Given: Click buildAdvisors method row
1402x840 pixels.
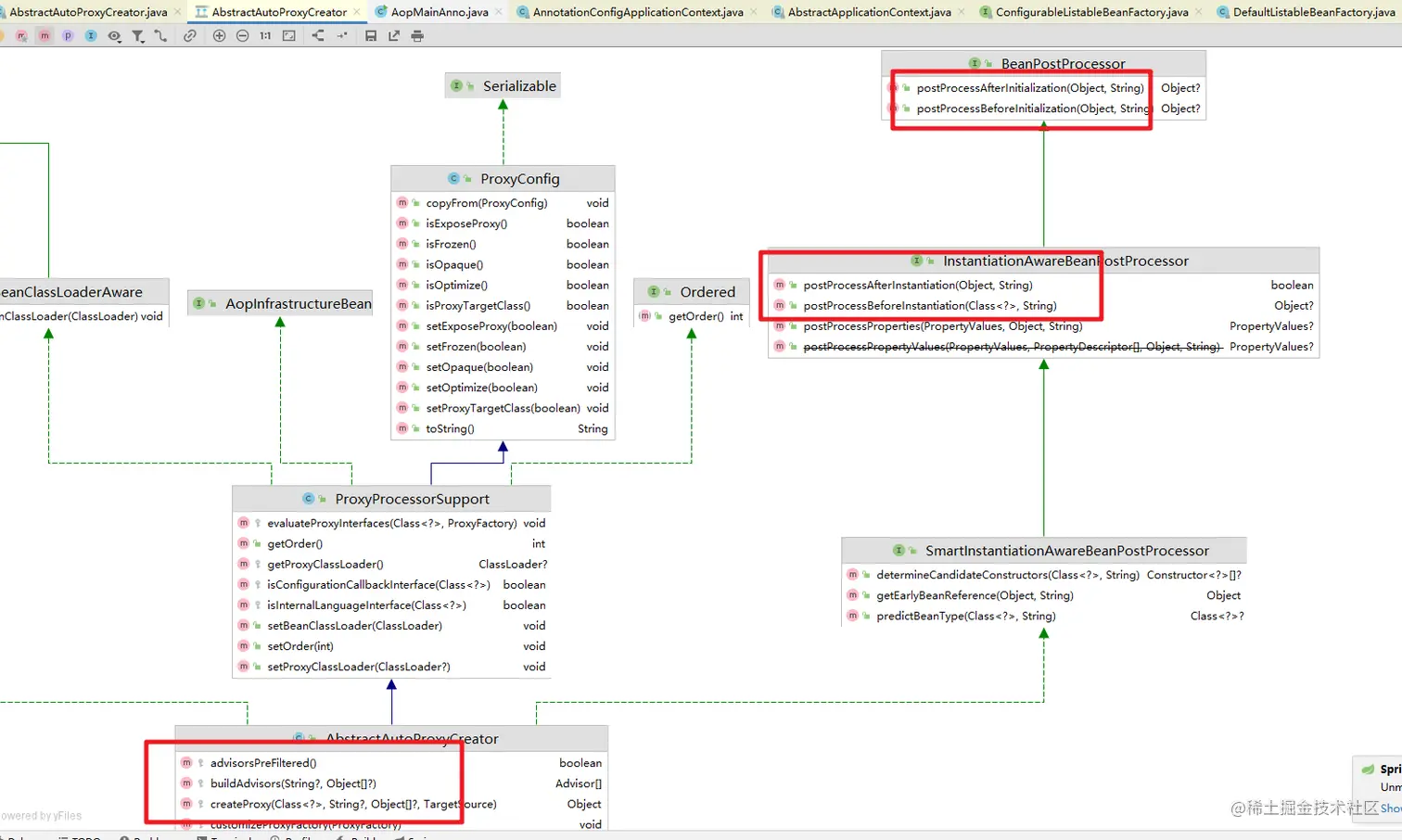Looking at the screenshot, I should click(391, 783).
